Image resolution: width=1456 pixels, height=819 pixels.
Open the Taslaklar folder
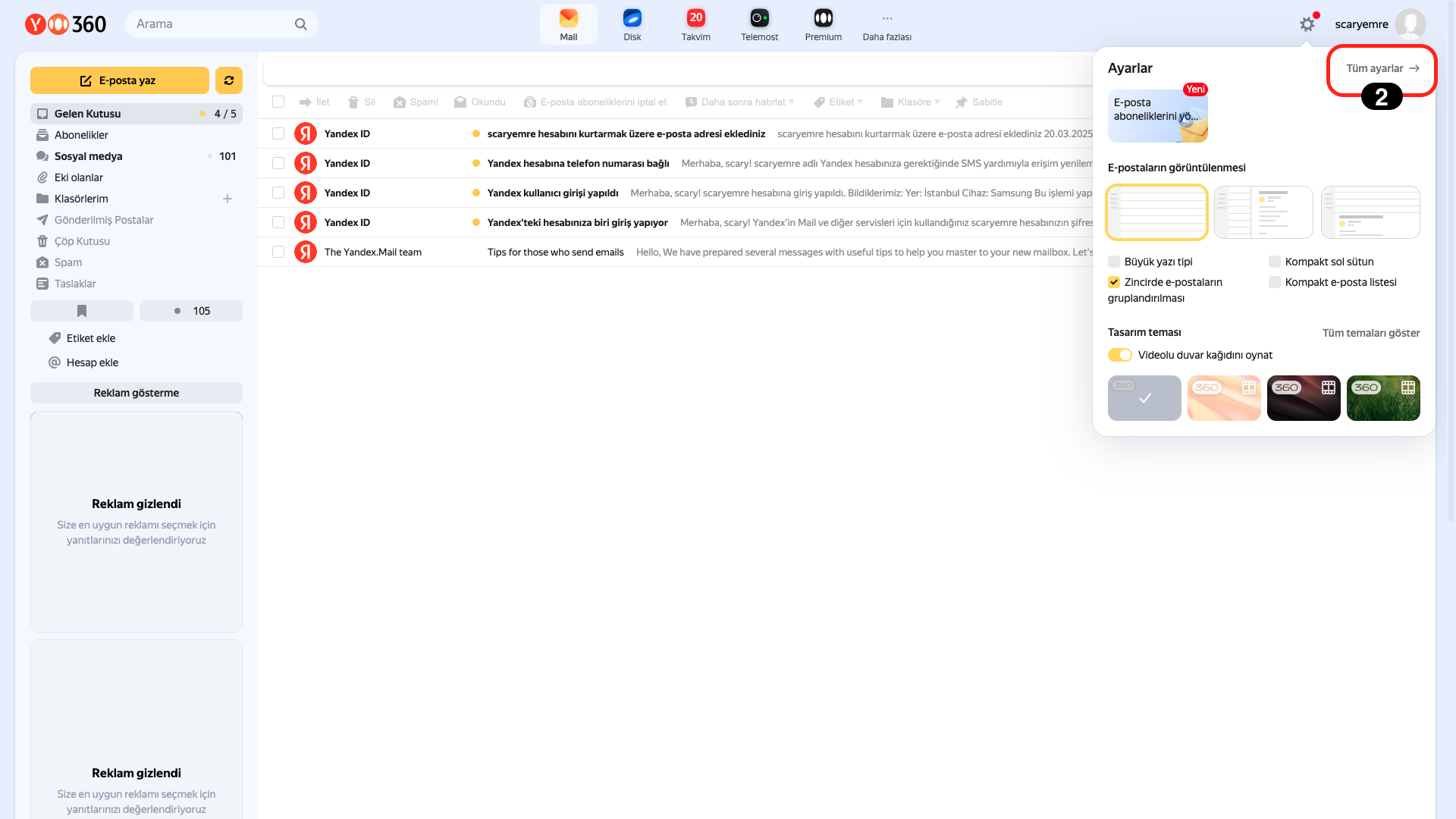point(136,284)
